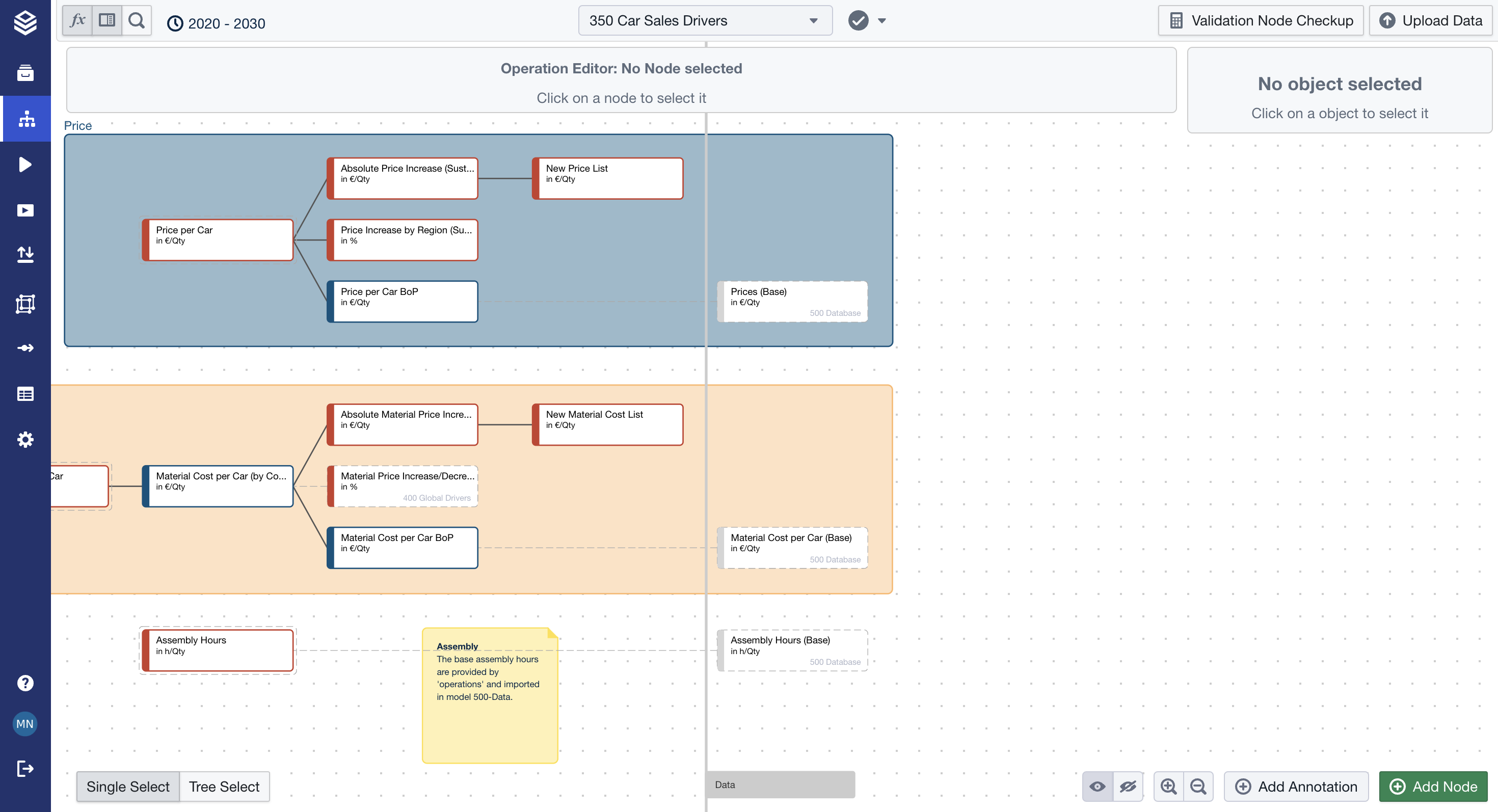Viewport: 1498px width, 812px height.
Task: Open the 2020 - 2030 time range selector
Action: coord(217,23)
